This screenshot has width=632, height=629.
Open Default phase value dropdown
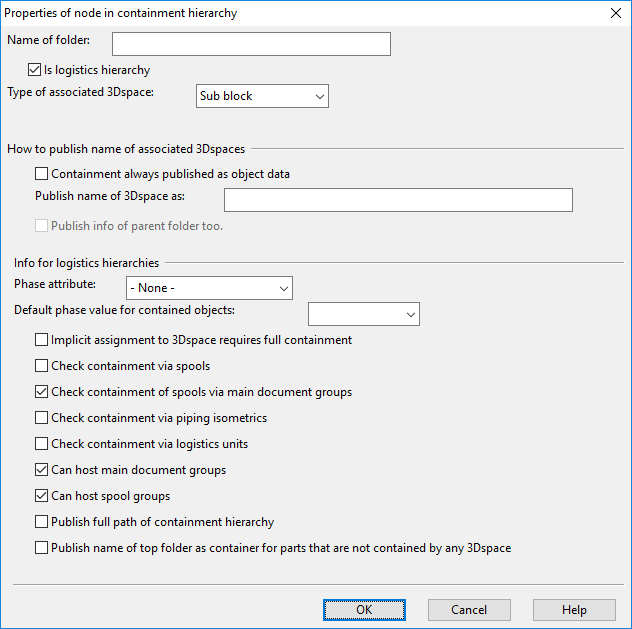tap(364, 314)
